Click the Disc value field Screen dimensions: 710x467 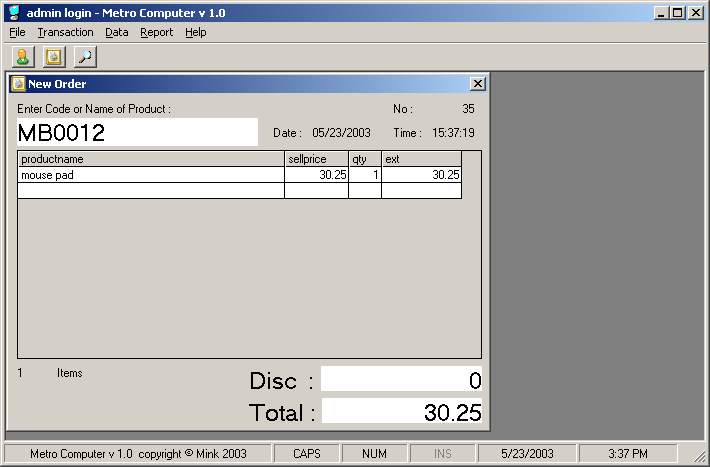401,380
